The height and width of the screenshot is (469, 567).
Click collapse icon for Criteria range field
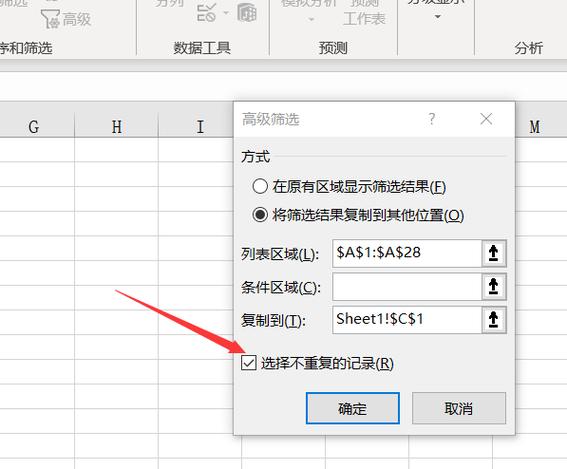(494, 287)
